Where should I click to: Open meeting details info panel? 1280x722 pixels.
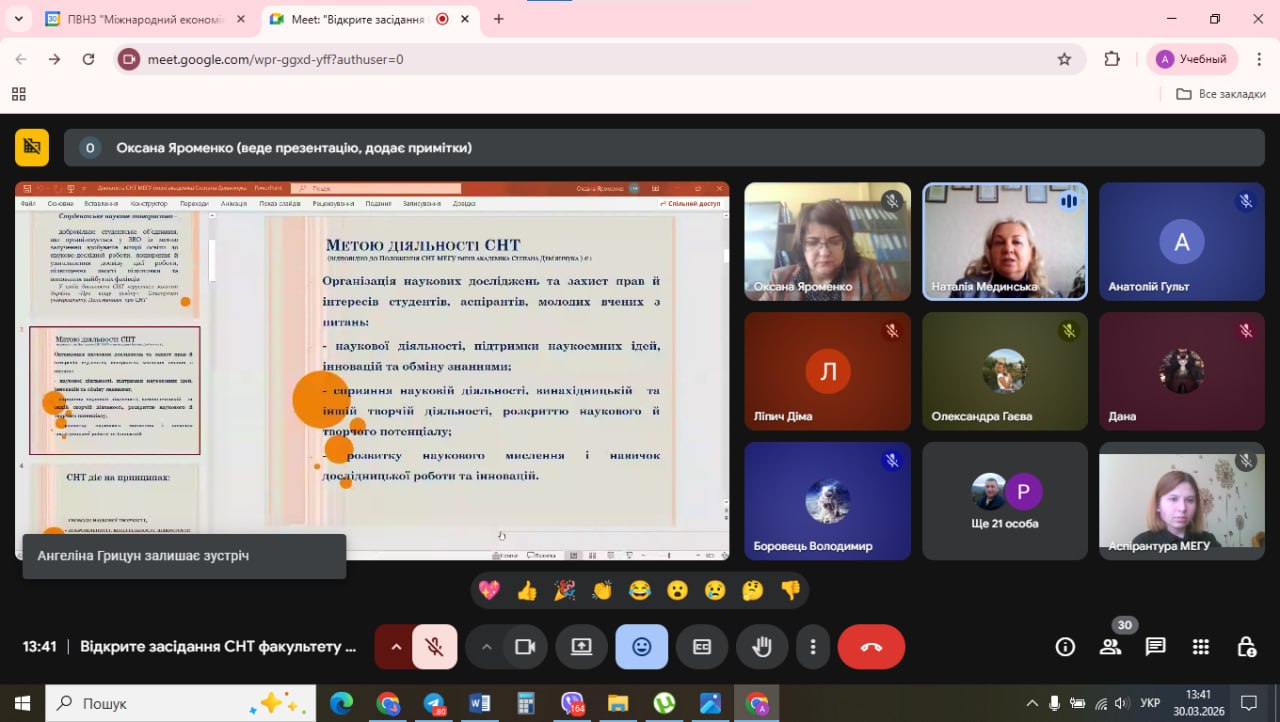point(1065,646)
